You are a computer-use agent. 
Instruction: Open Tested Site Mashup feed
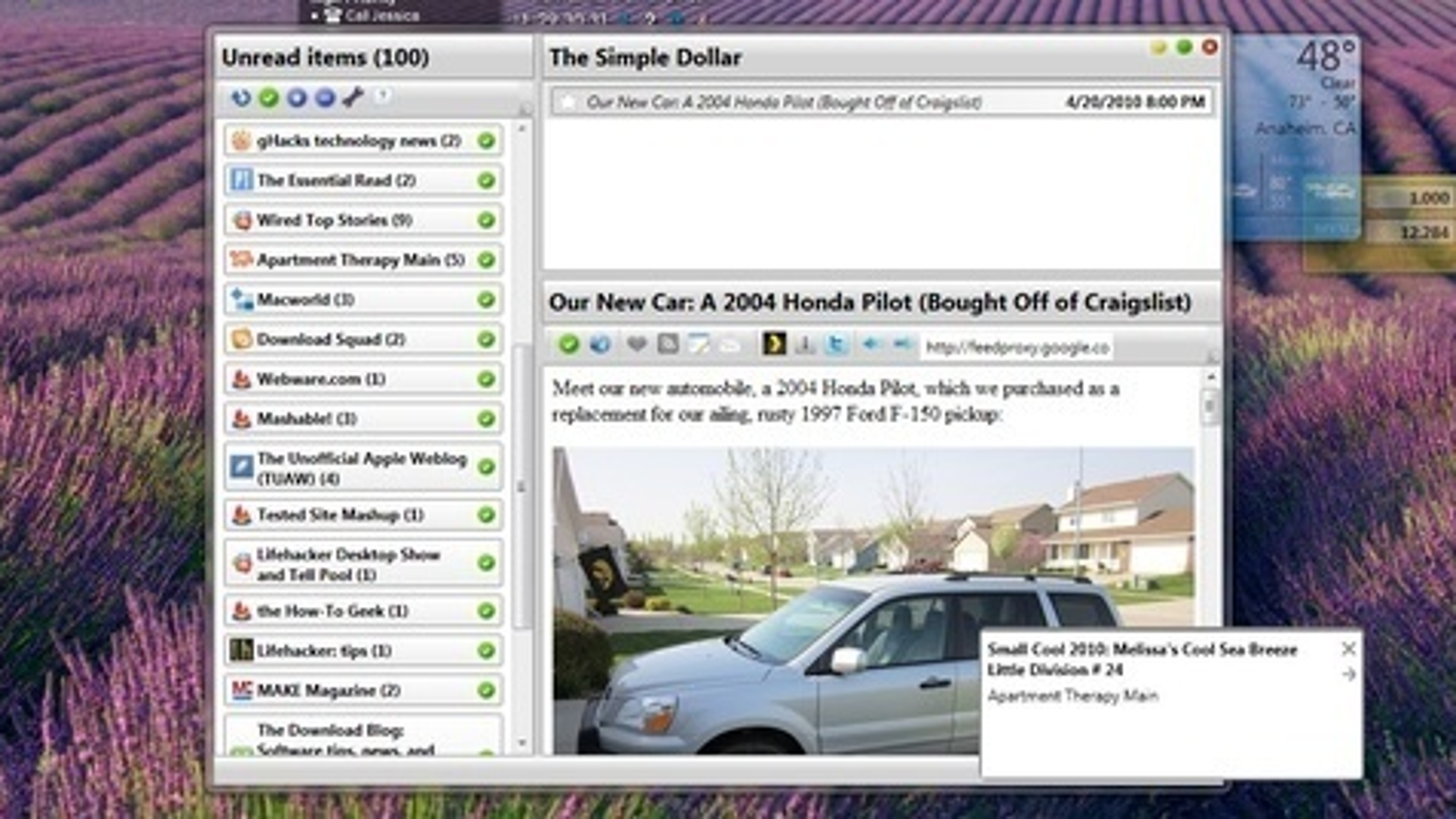coord(363,515)
